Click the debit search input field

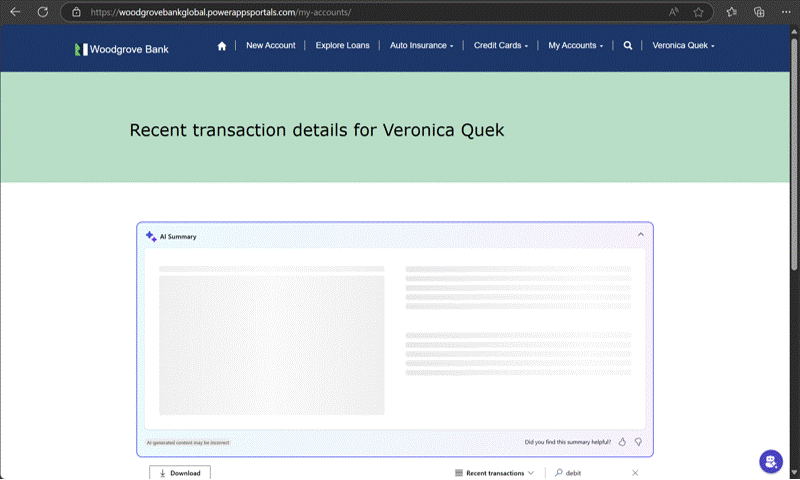click(x=595, y=473)
